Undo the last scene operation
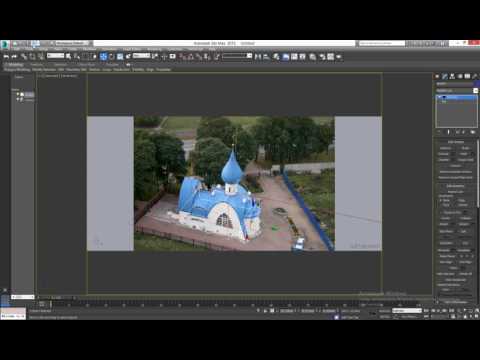480x360 pixels. pyautogui.click(x=6, y=57)
